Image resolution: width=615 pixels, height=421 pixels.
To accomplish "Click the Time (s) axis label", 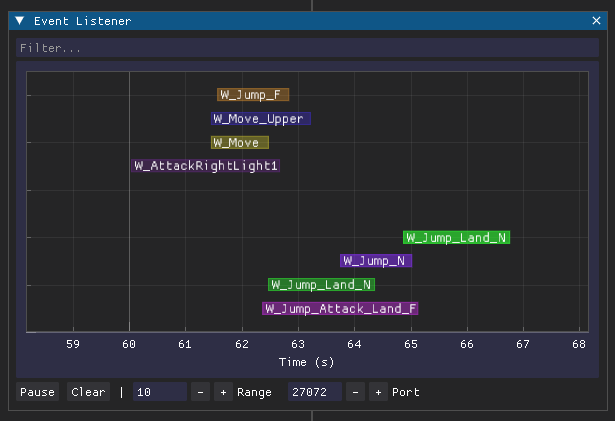I will pyautogui.click(x=306, y=362).
